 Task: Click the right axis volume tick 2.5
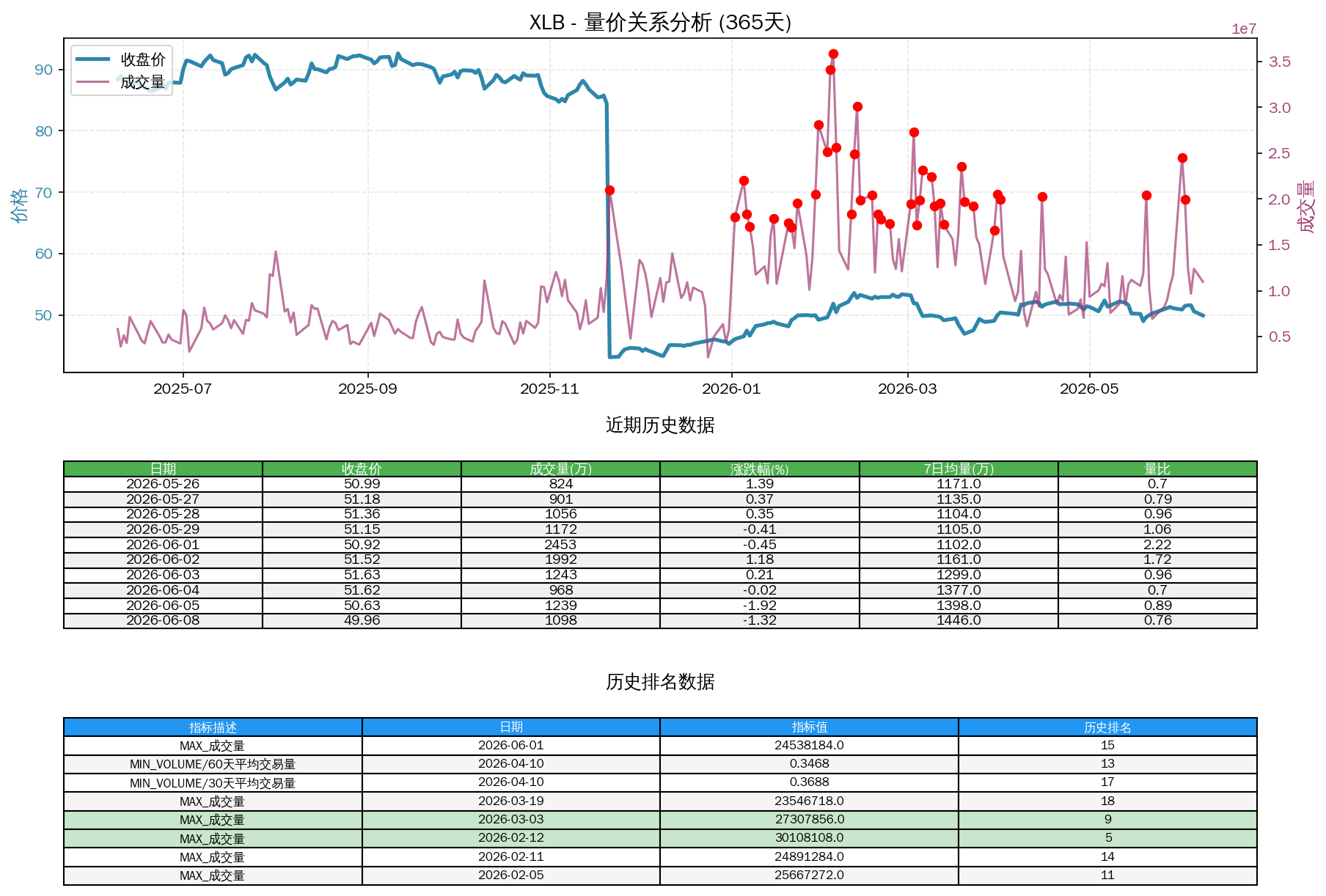1280,153
